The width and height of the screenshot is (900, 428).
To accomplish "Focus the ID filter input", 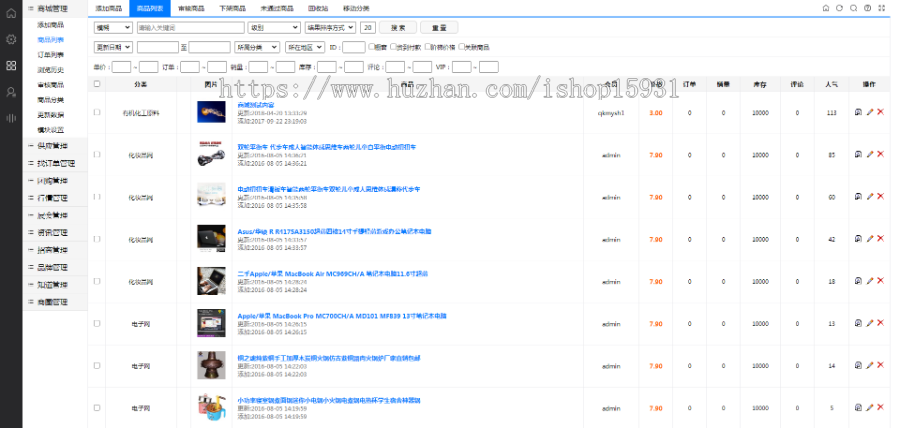I will click(354, 47).
